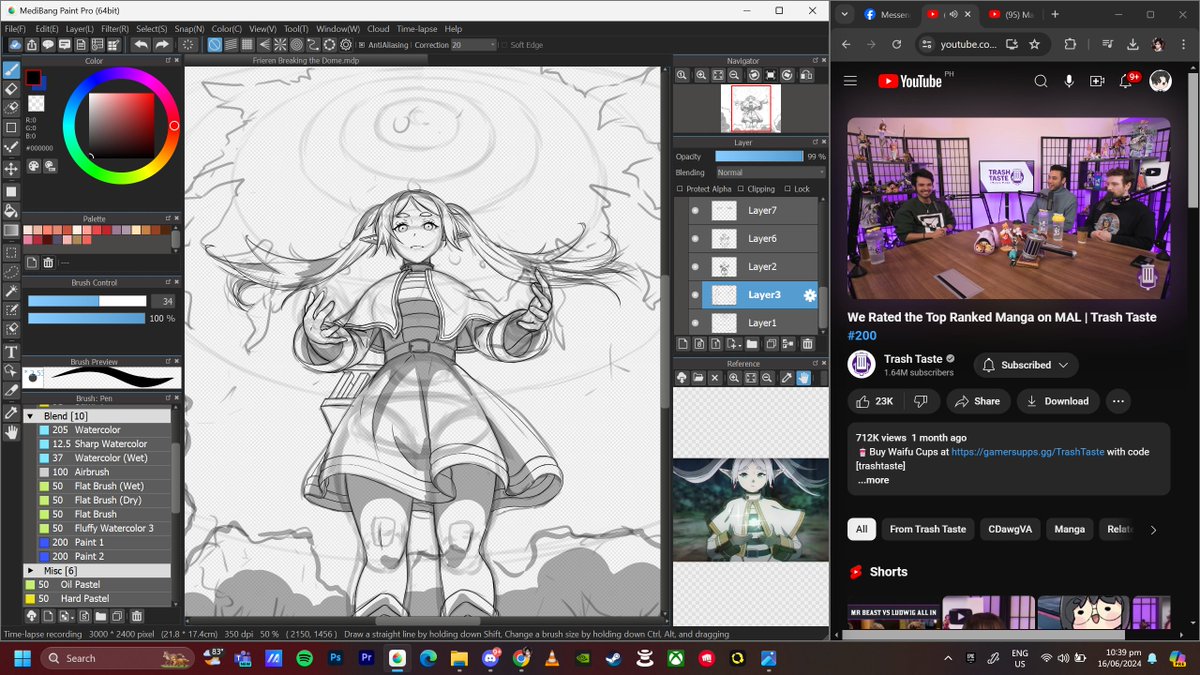Image resolution: width=1200 pixels, height=675 pixels.
Task: Click the Download button on YouTube
Action: coord(1058,401)
